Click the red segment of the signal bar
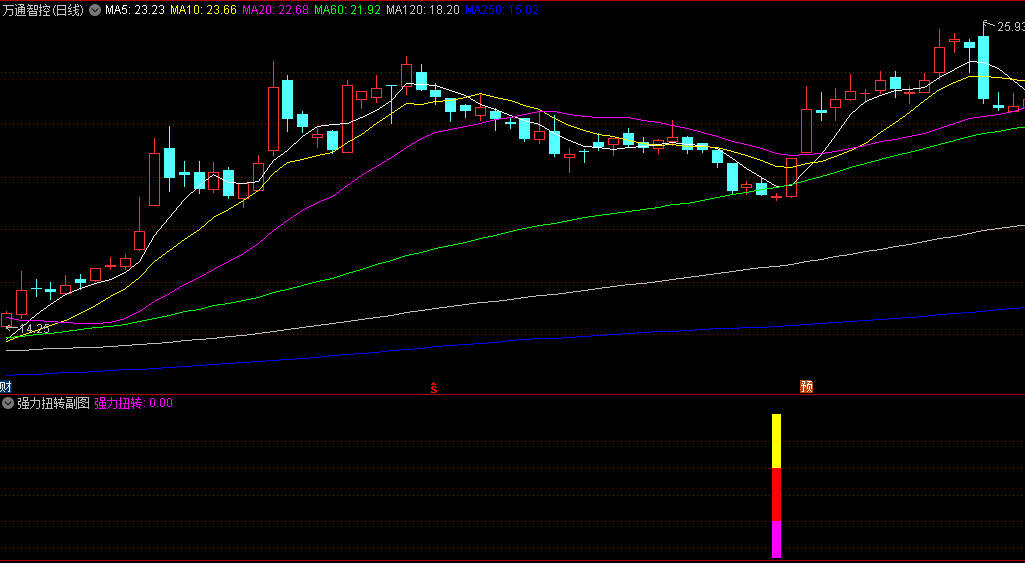The height and width of the screenshot is (563, 1025). (x=777, y=494)
